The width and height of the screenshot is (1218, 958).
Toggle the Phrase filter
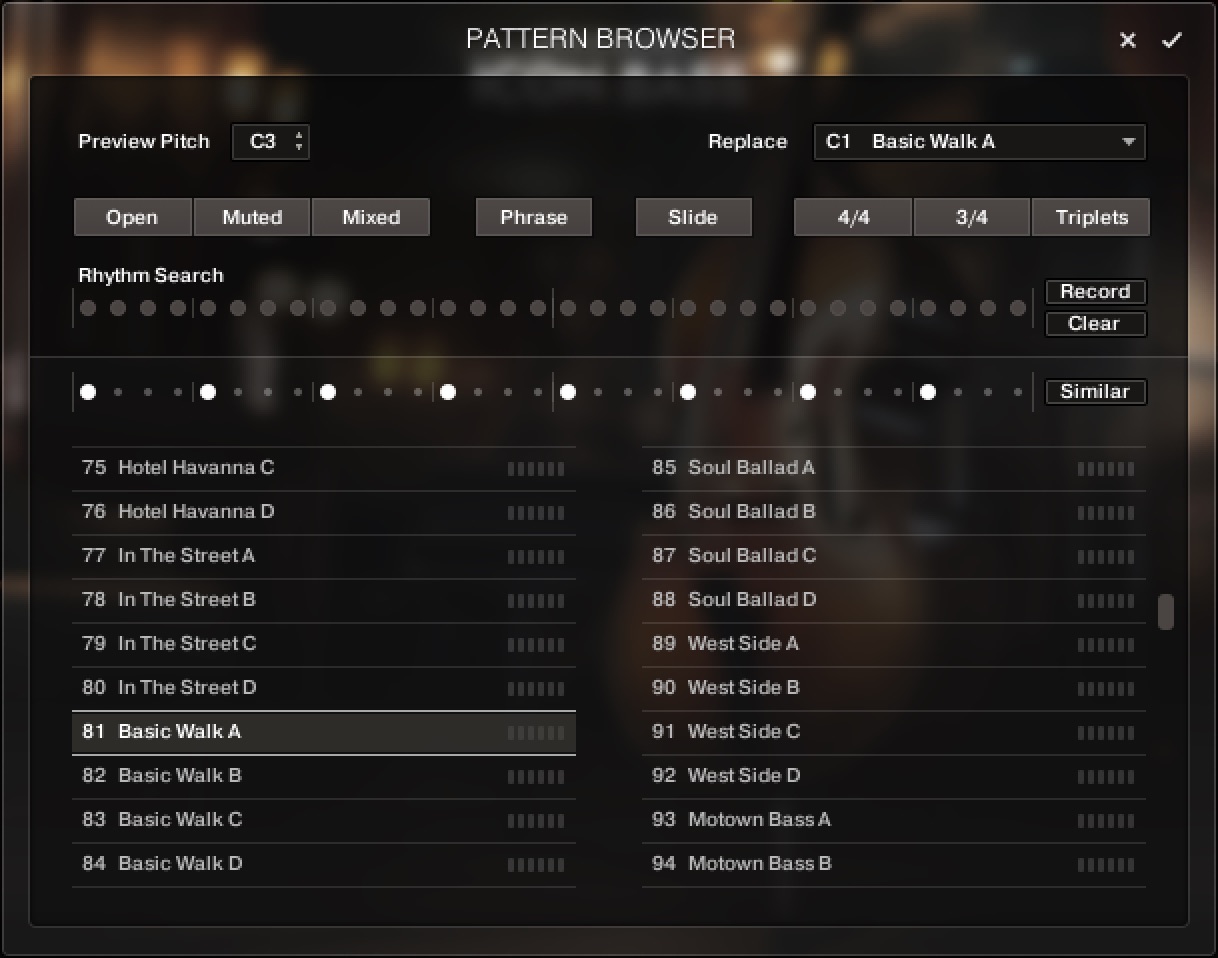coord(533,217)
